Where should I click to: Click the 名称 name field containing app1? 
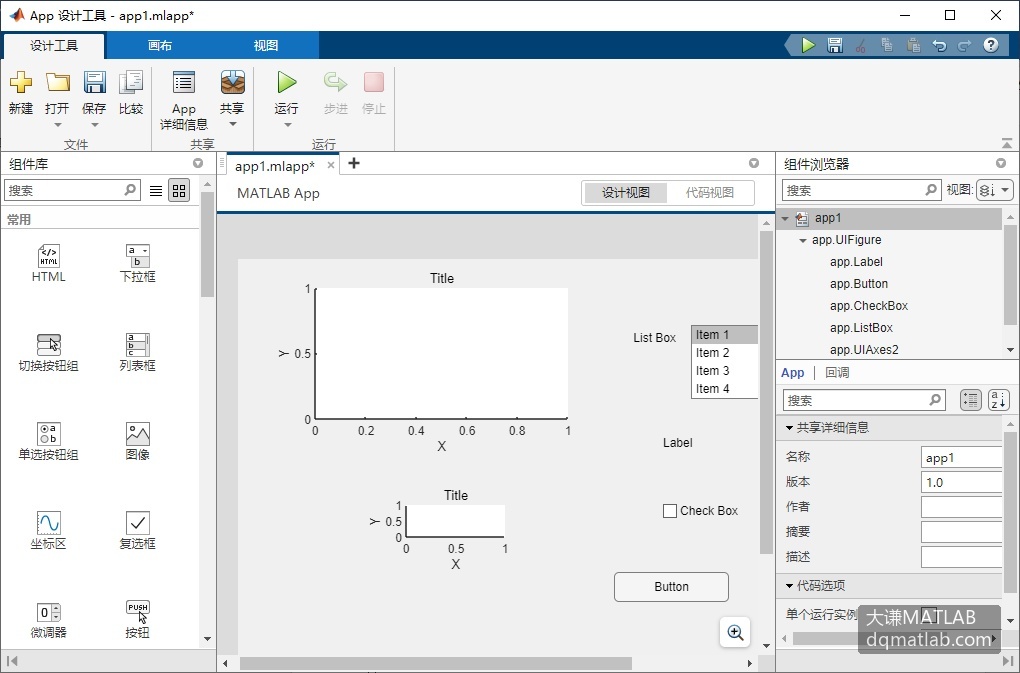coord(961,457)
